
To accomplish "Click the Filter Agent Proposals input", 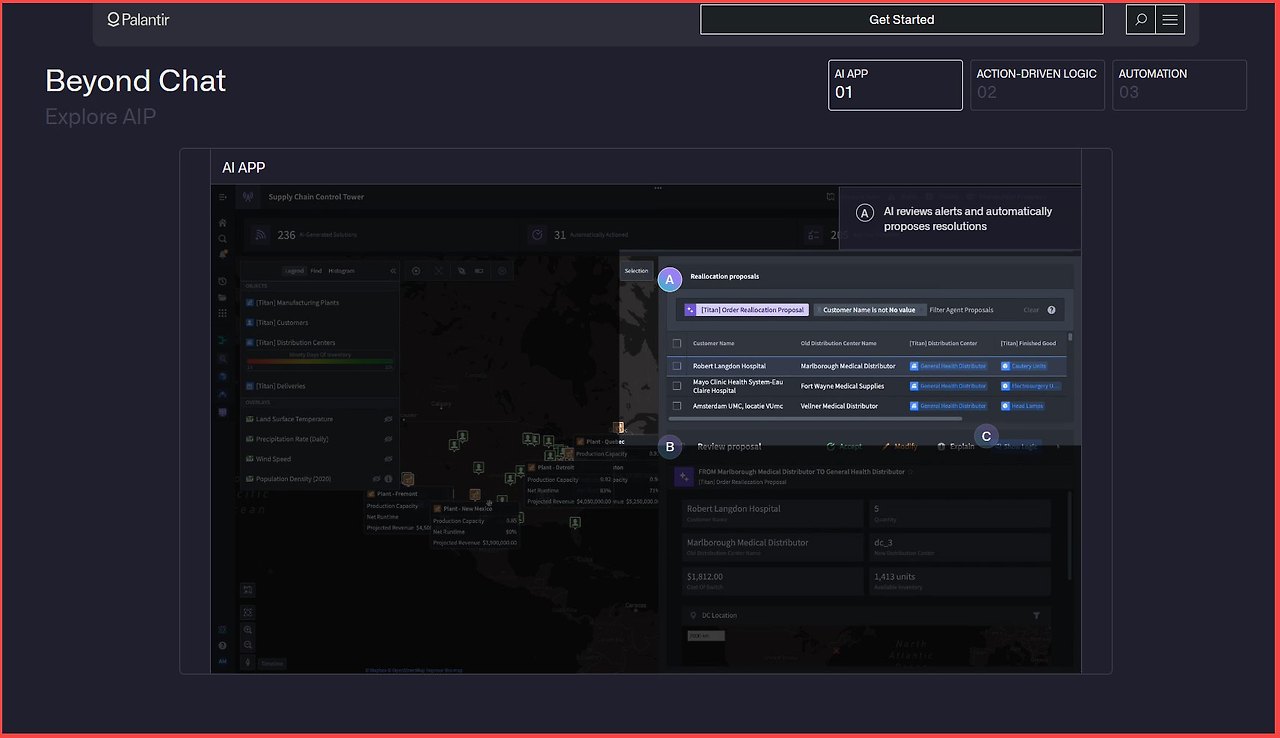I will pyautogui.click(x=962, y=310).
